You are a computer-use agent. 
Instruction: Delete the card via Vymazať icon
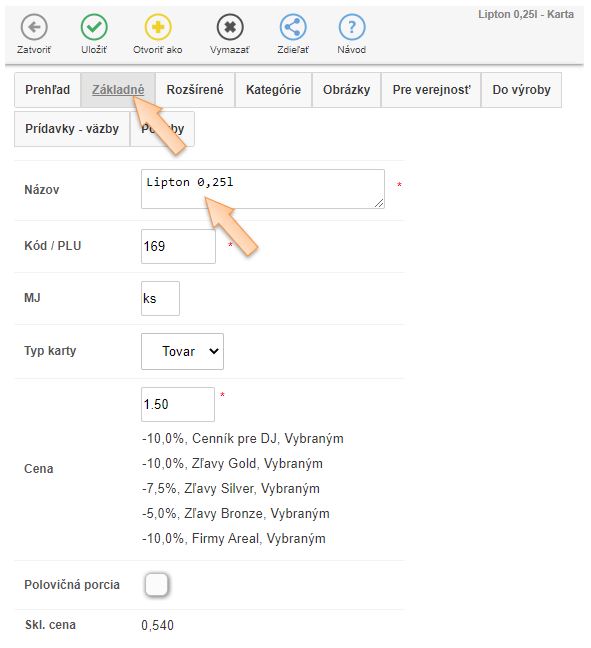point(230,27)
